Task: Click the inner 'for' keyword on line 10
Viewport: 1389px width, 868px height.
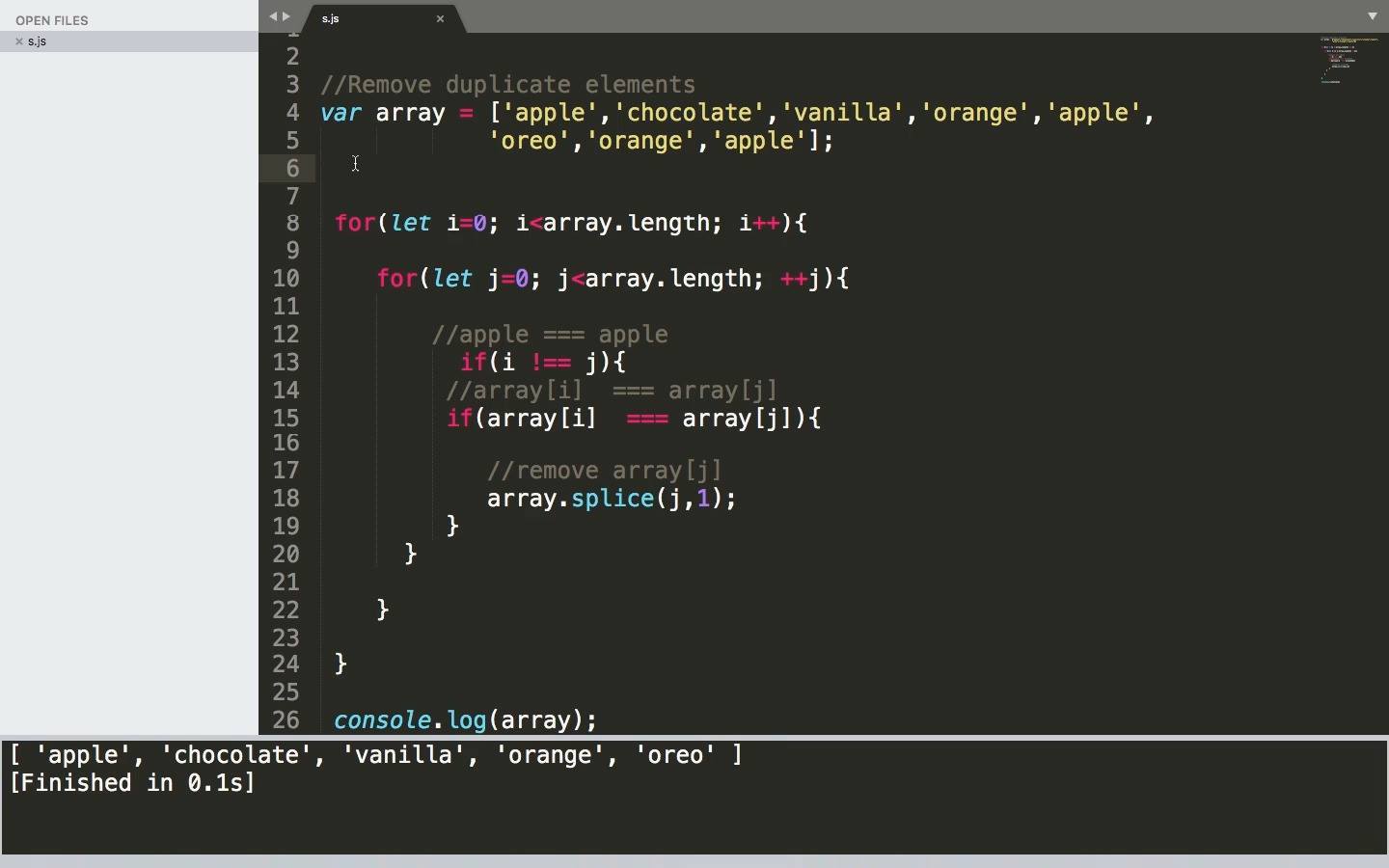Action: (396, 279)
